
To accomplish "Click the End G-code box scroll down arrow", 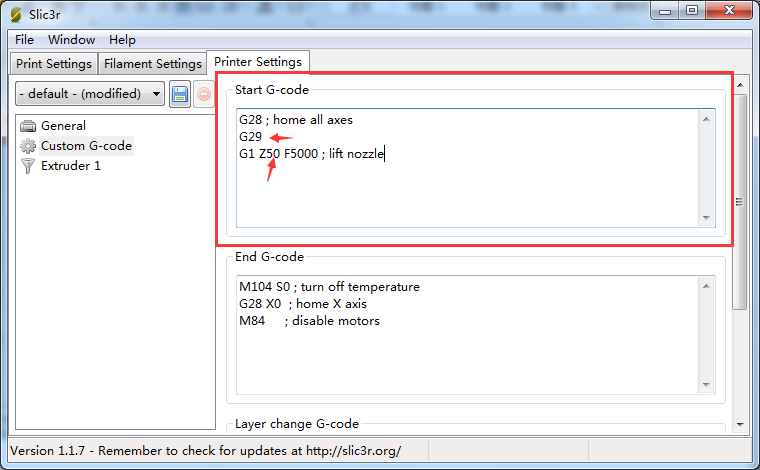I will [x=706, y=385].
